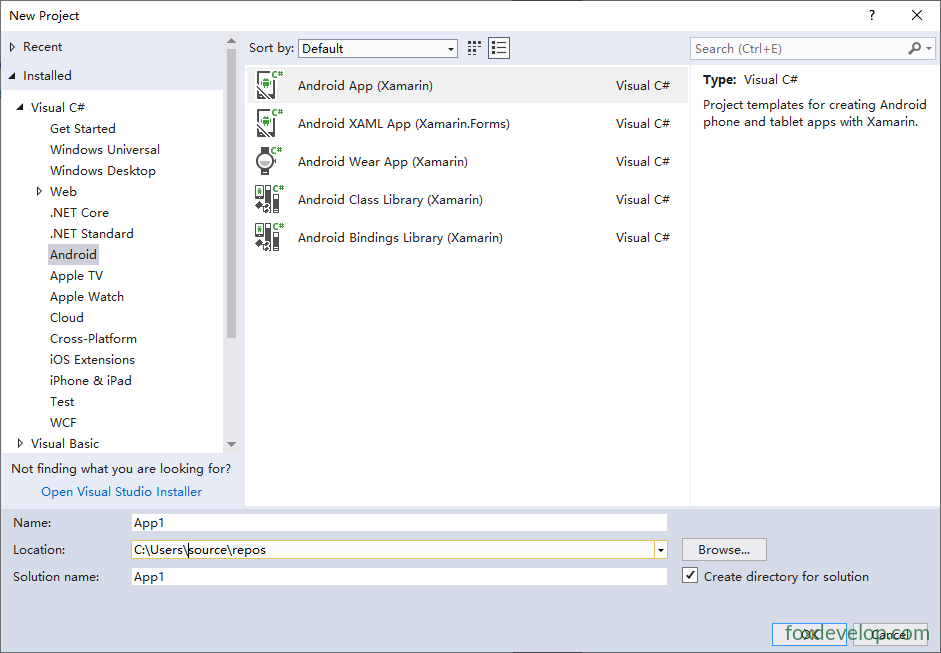The height and width of the screenshot is (653, 941).
Task: Click the Android App (Xamarin) template icon
Action: tap(269, 85)
